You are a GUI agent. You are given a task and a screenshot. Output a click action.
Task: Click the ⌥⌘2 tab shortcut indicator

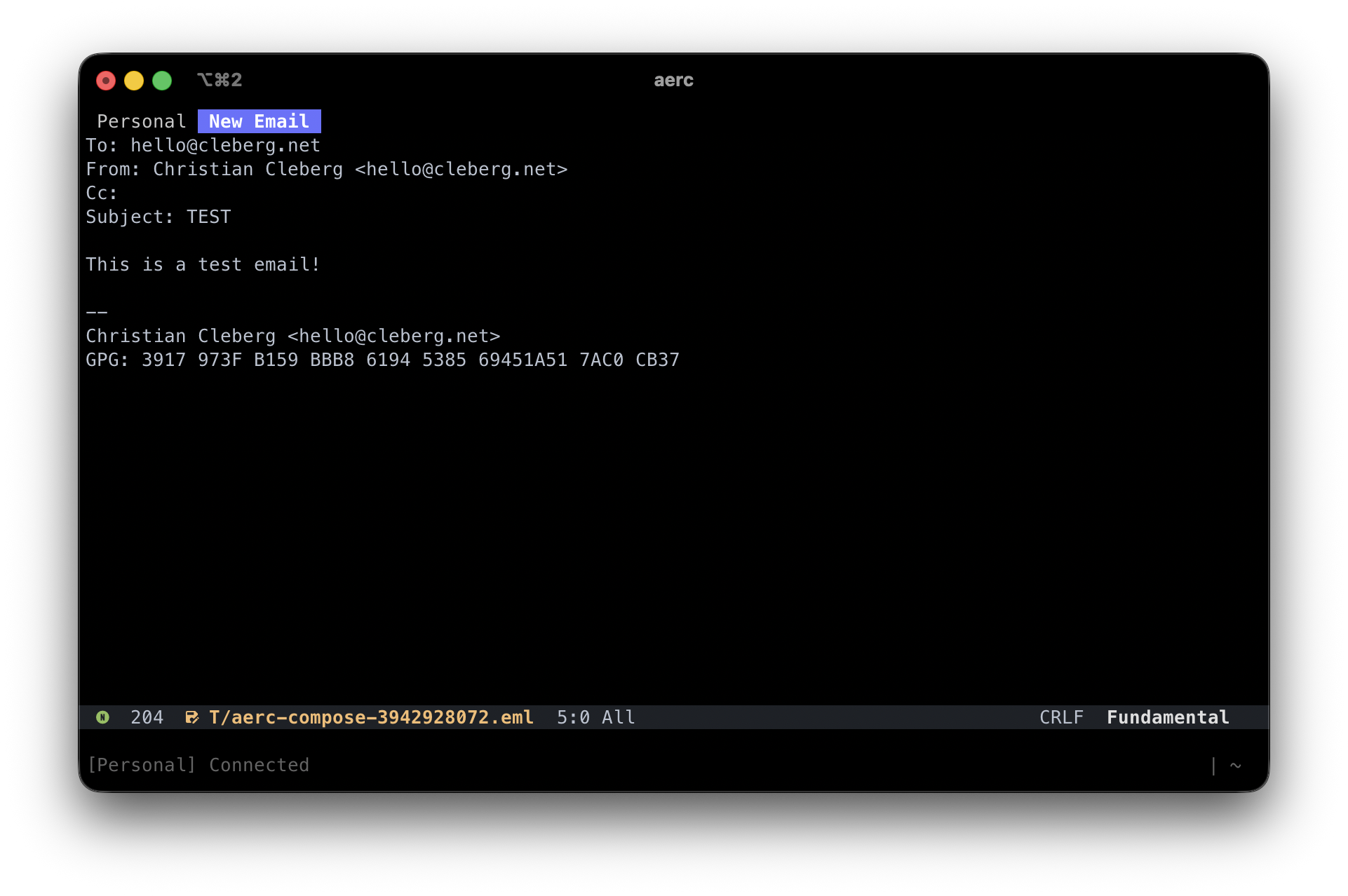point(220,80)
